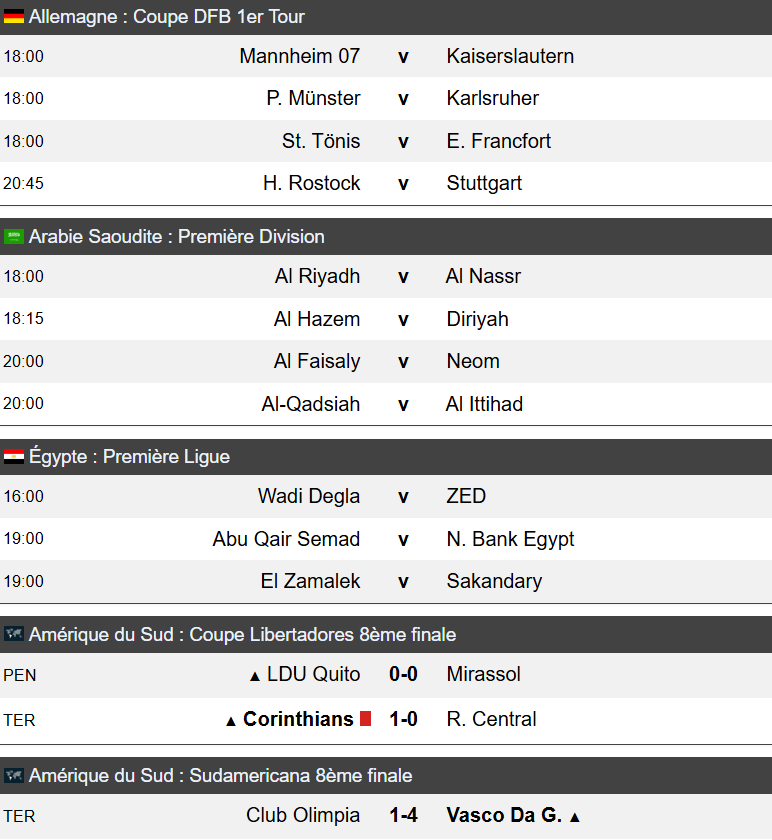
Task: Click the German flag icon
Action: coord(13,17)
